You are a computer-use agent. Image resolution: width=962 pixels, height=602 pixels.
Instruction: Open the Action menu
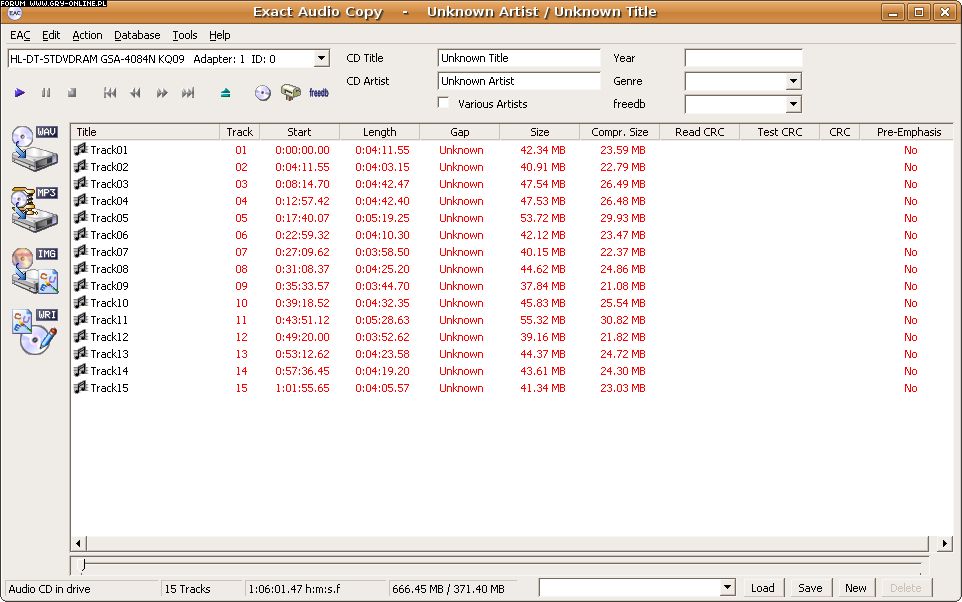[87, 35]
